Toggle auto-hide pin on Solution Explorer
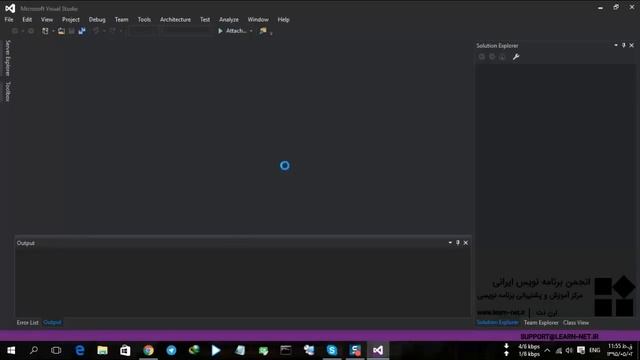This screenshot has width=640, height=360. (624, 45)
